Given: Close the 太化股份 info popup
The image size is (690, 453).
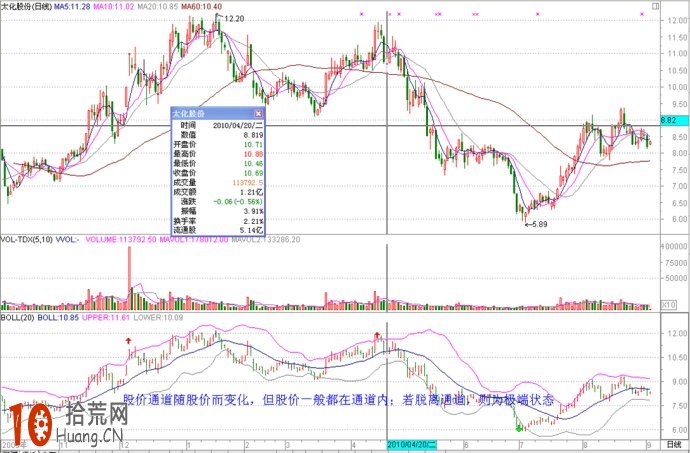Looking at the screenshot, I should (x=257, y=114).
